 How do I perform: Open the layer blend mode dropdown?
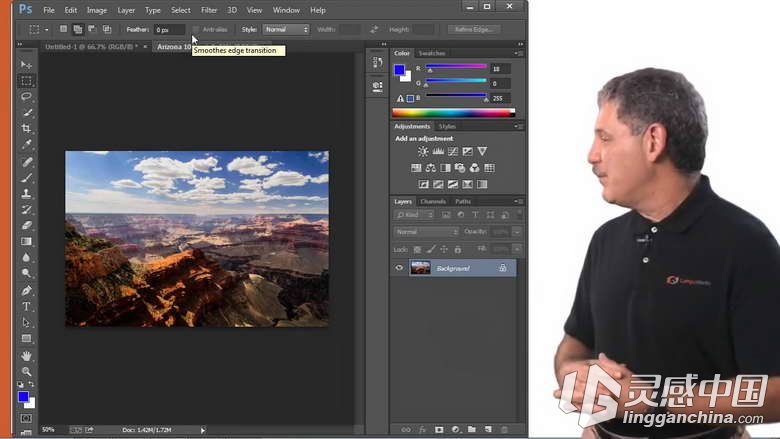(x=426, y=232)
